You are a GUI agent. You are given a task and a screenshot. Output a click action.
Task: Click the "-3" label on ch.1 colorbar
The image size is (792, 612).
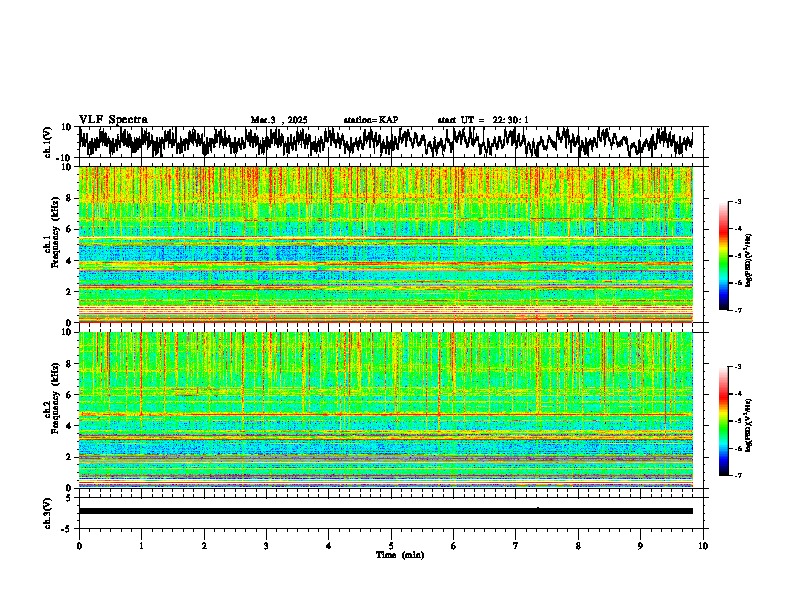tap(737, 201)
